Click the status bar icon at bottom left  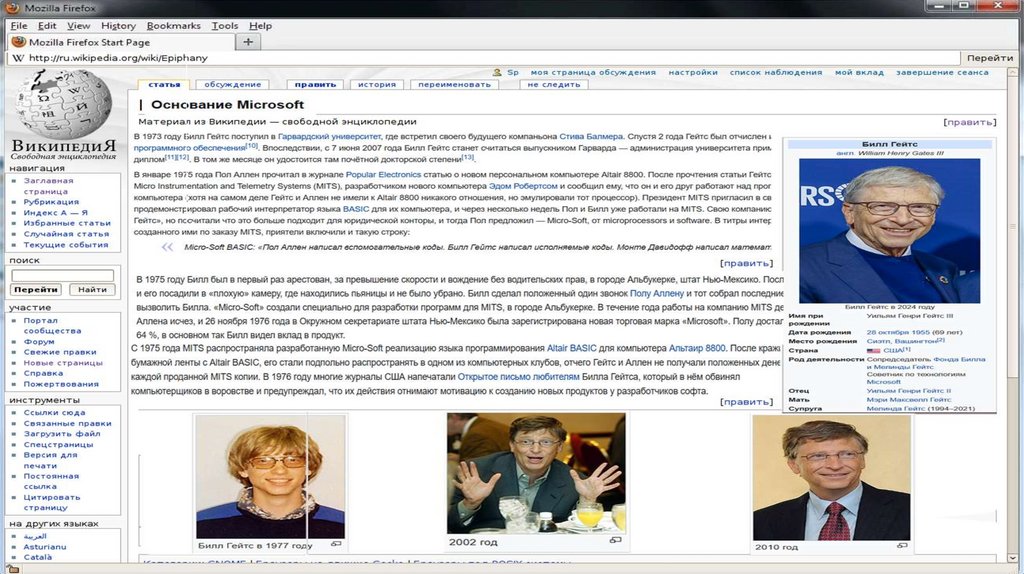(12, 569)
